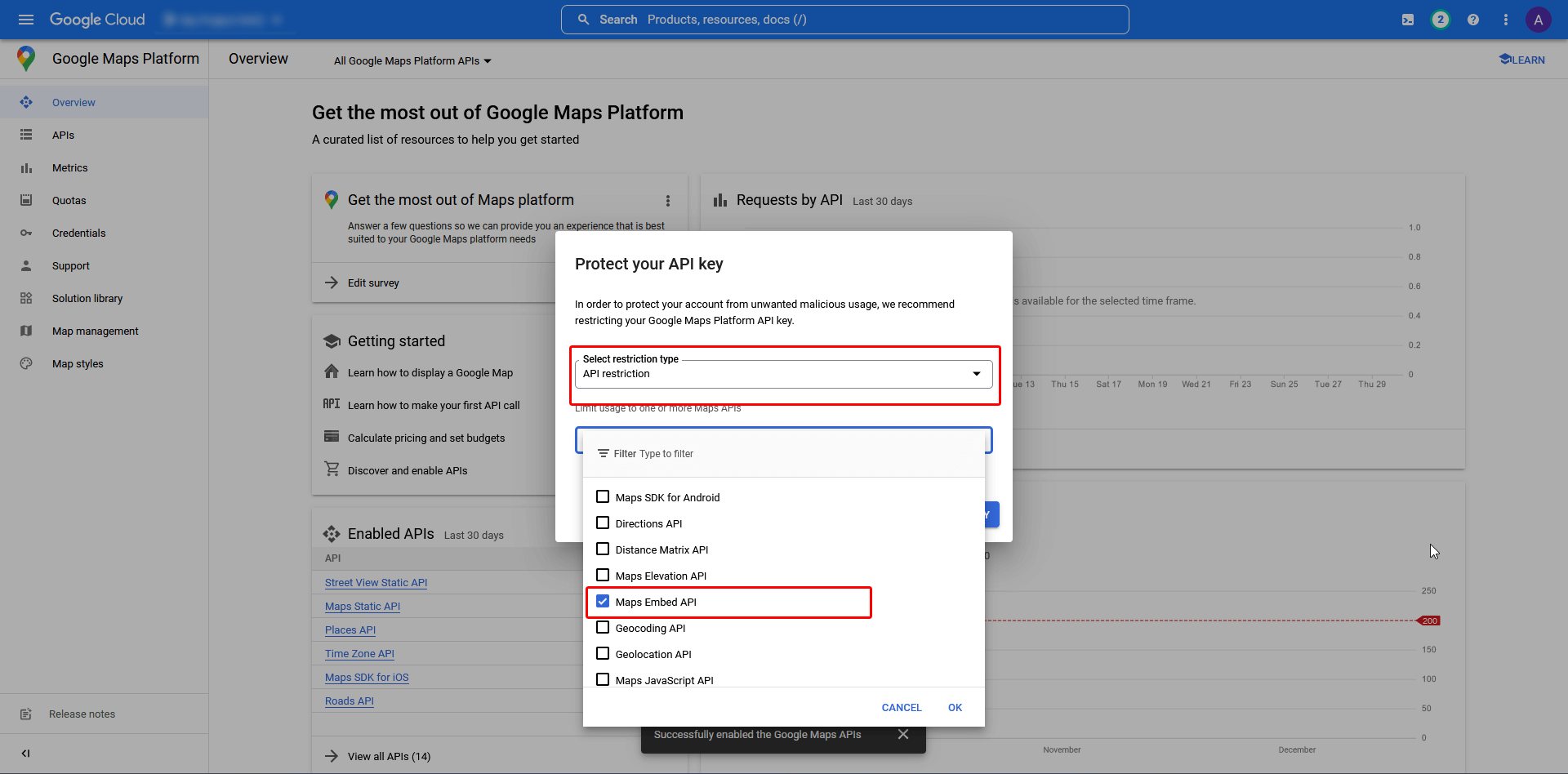1568x774 pixels.
Task: Expand the All Google Maps Platform APIs dropdown
Action: tap(411, 60)
